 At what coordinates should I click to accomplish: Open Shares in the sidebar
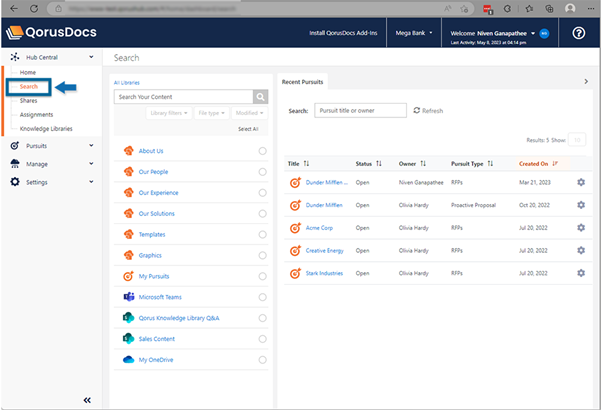(x=28, y=101)
